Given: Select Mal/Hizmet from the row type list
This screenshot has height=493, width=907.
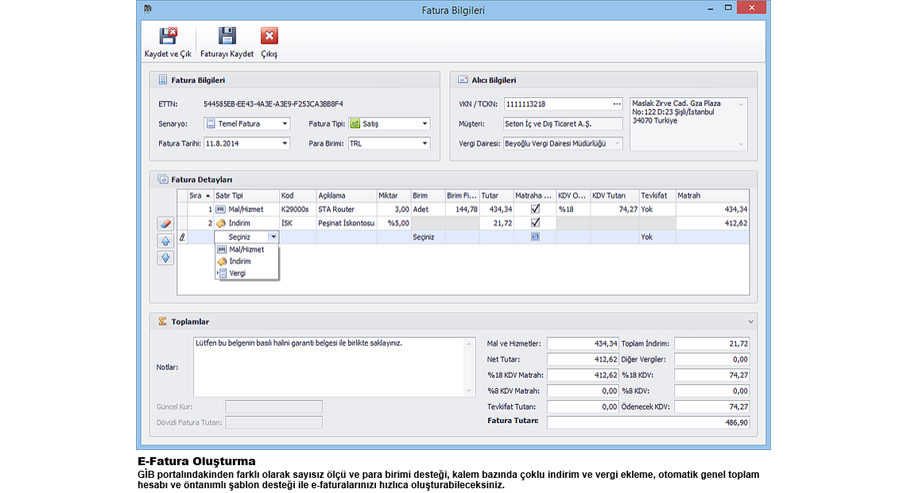Looking at the screenshot, I should (246, 250).
